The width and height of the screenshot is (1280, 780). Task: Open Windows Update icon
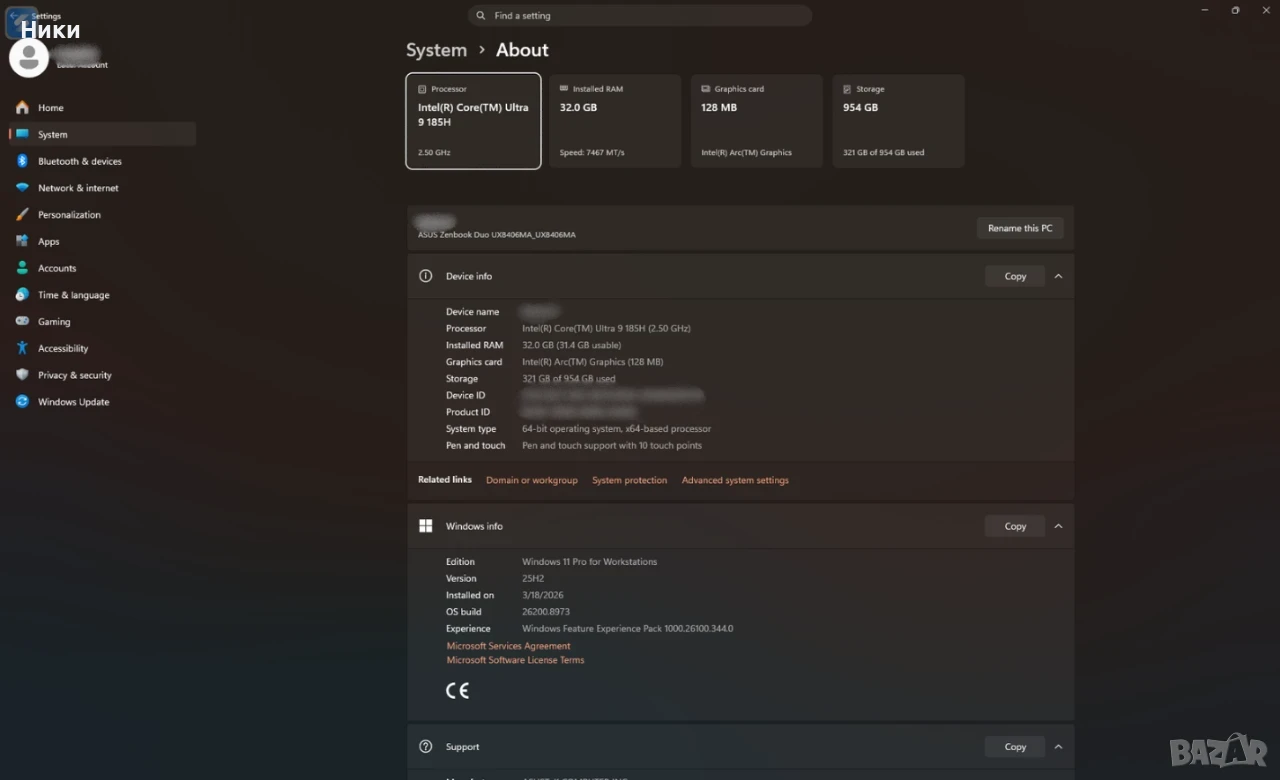(22, 402)
